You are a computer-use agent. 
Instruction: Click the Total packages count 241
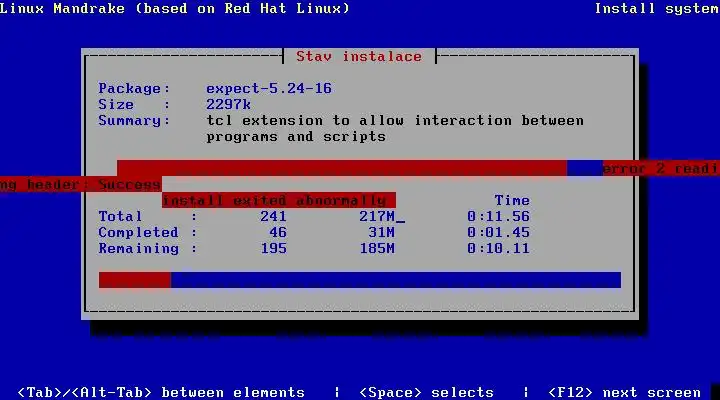[273, 216]
